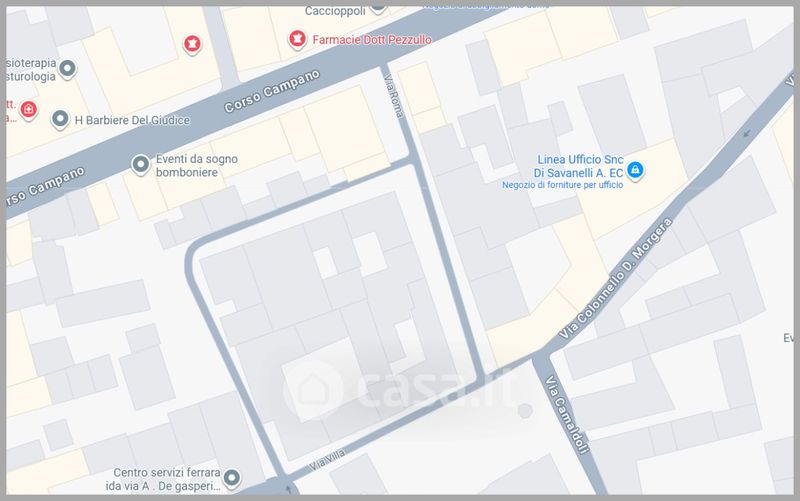Viewport: 800px width, 501px height.
Task: Click the fisioterapia location pin
Action: click(67, 69)
